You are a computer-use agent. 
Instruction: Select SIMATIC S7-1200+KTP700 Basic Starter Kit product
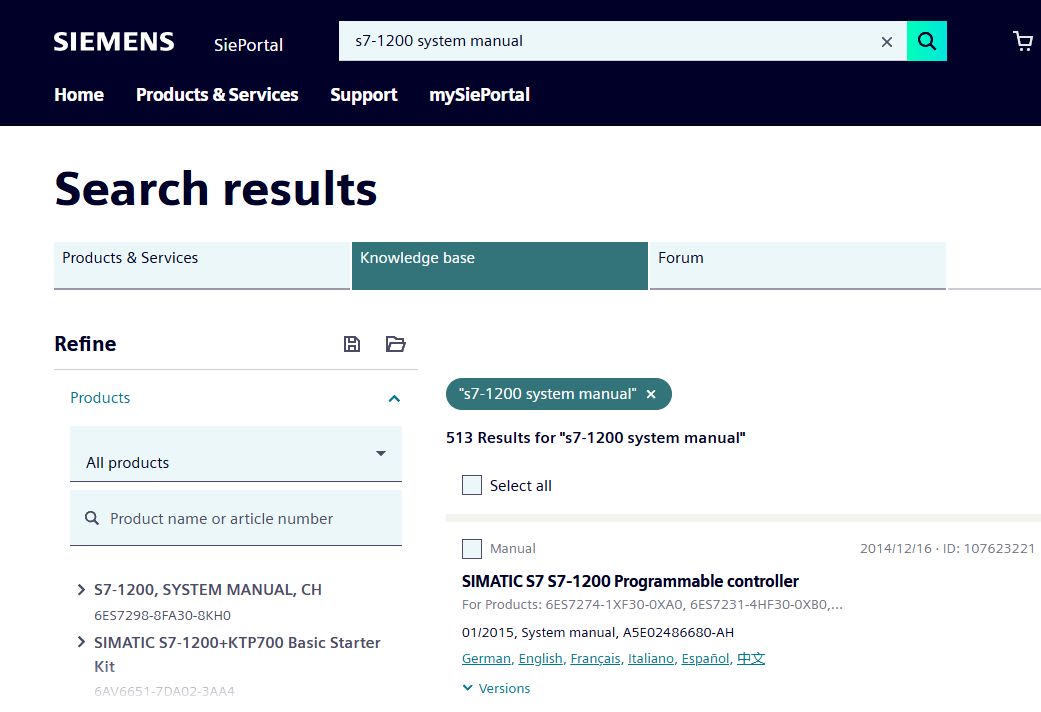click(x=237, y=654)
